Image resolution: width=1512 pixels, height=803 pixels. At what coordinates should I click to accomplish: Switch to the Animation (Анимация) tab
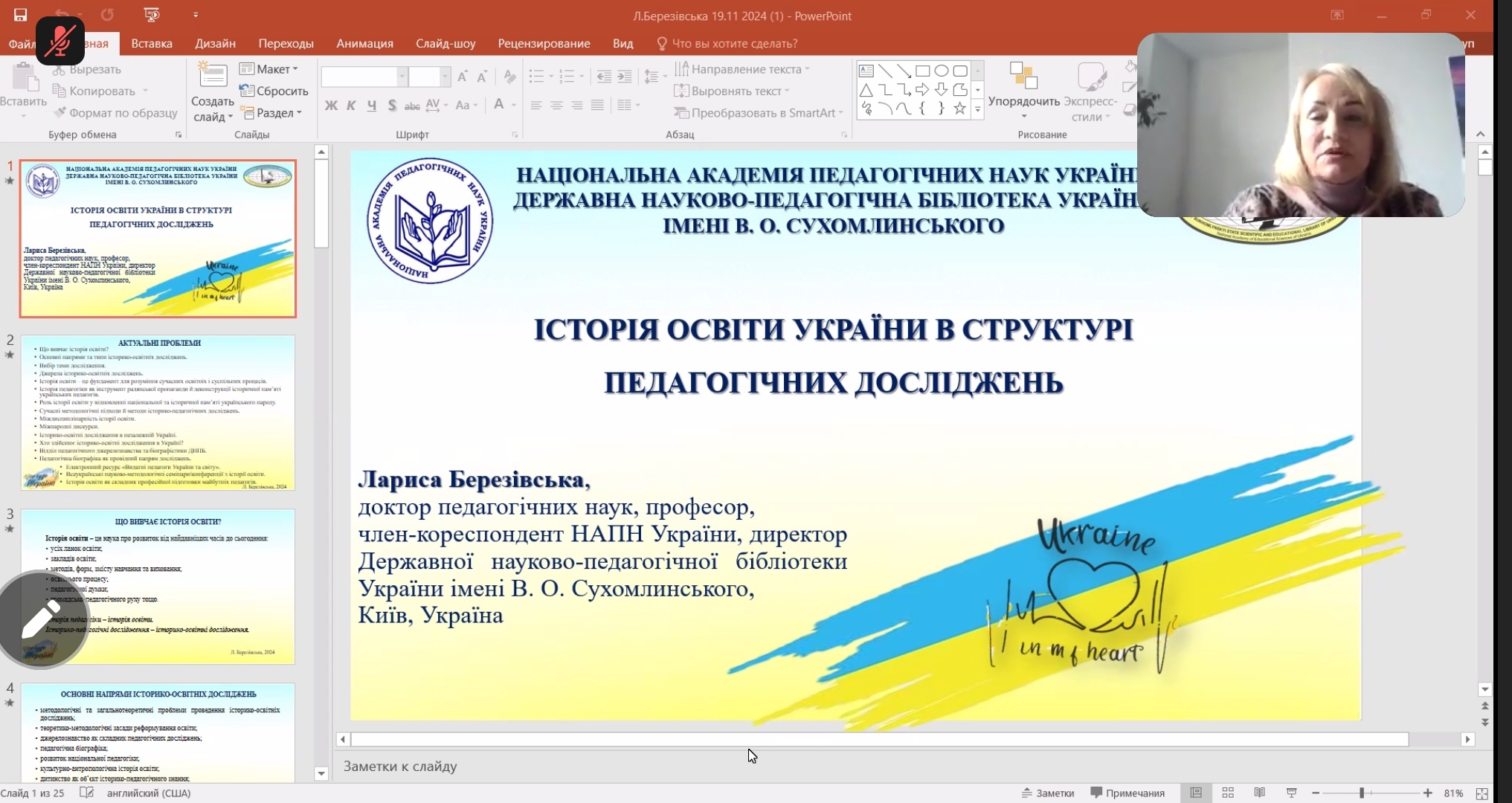pyautogui.click(x=364, y=43)
